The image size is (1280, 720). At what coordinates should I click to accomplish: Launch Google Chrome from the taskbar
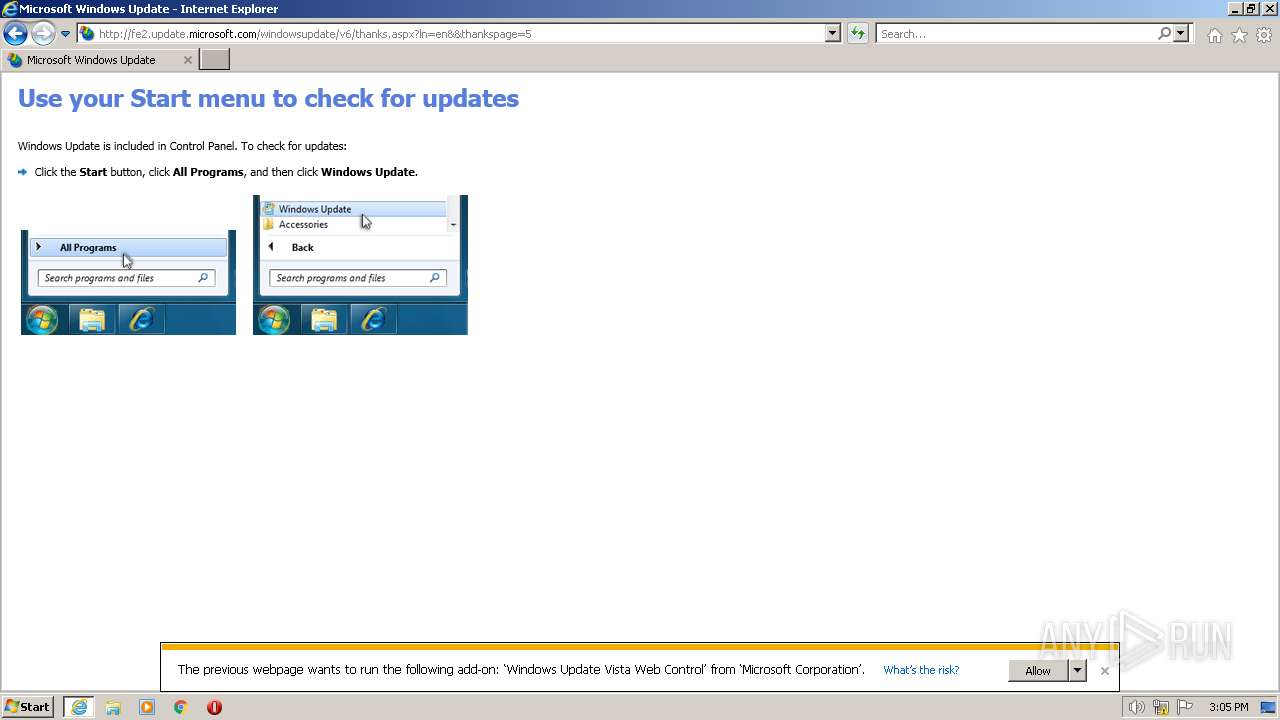click(181, 707)
